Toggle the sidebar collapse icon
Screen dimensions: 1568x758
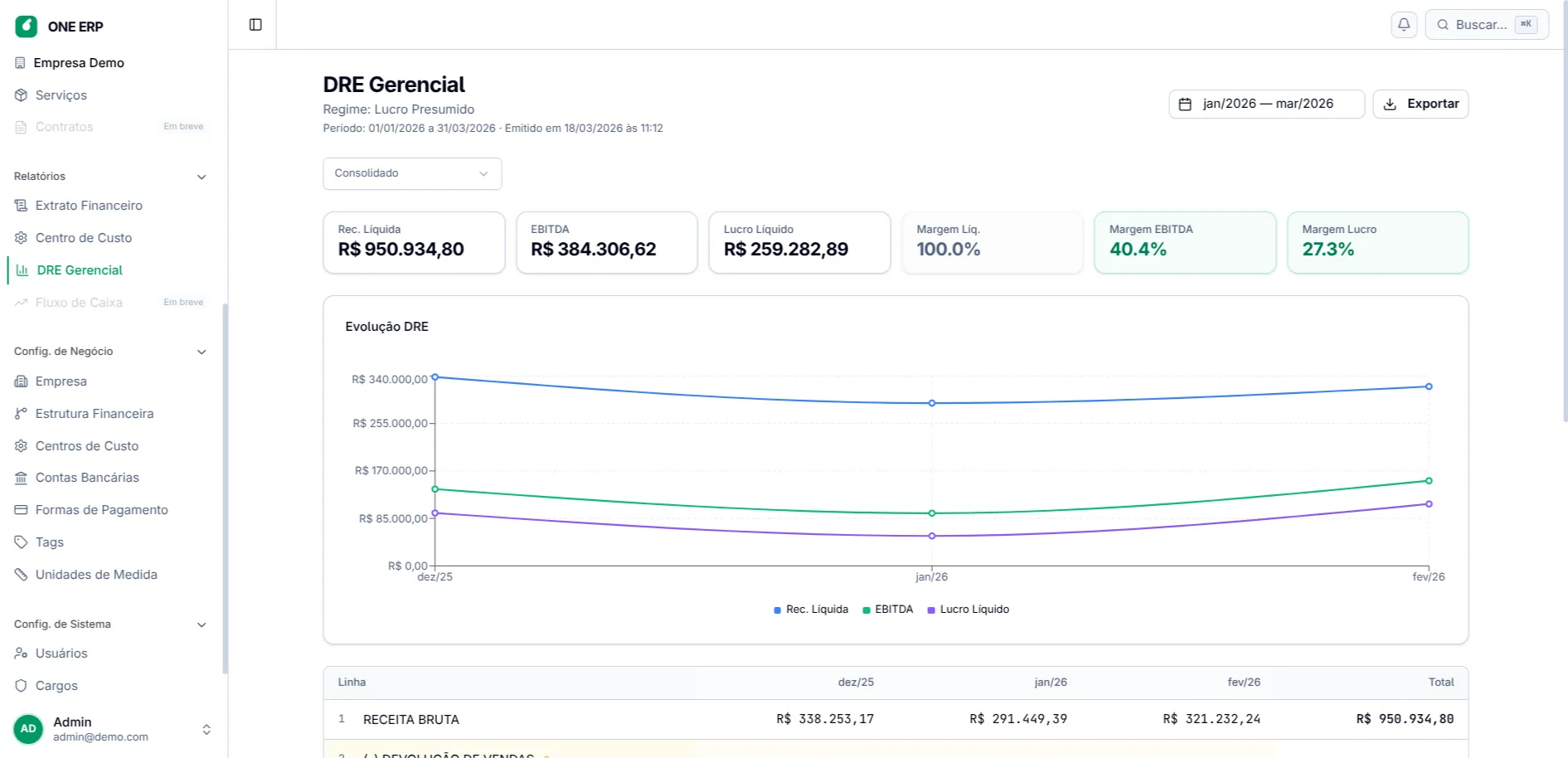click(x=255, y=25)
